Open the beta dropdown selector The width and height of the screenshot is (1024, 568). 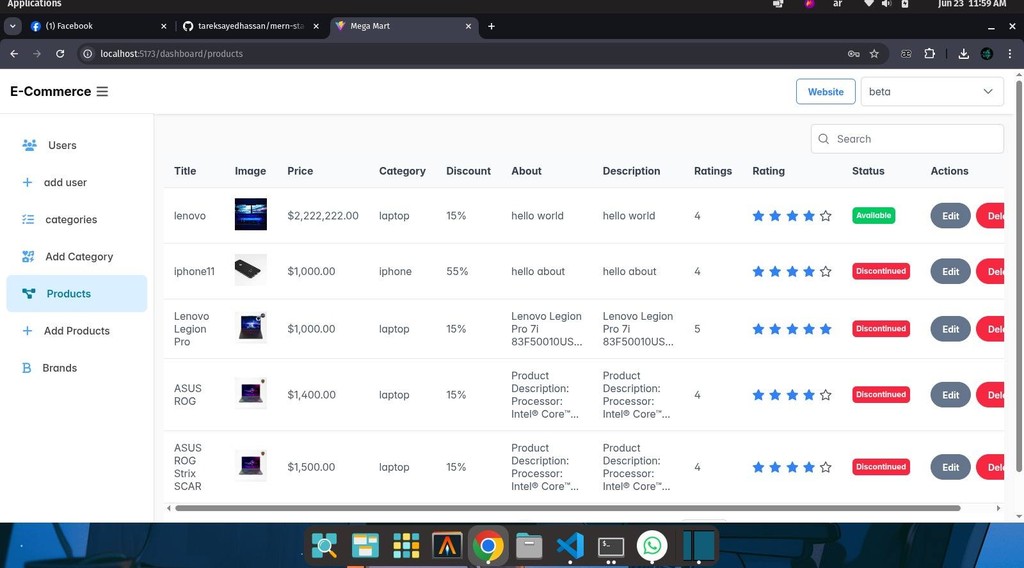pyautogui.click(x=932, y=92)
